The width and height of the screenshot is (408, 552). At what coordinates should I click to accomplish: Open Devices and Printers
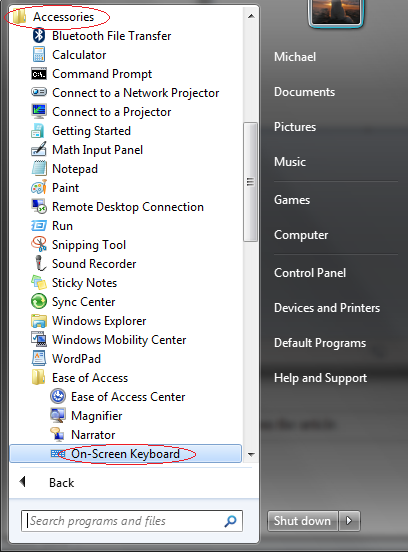point(327,308)
